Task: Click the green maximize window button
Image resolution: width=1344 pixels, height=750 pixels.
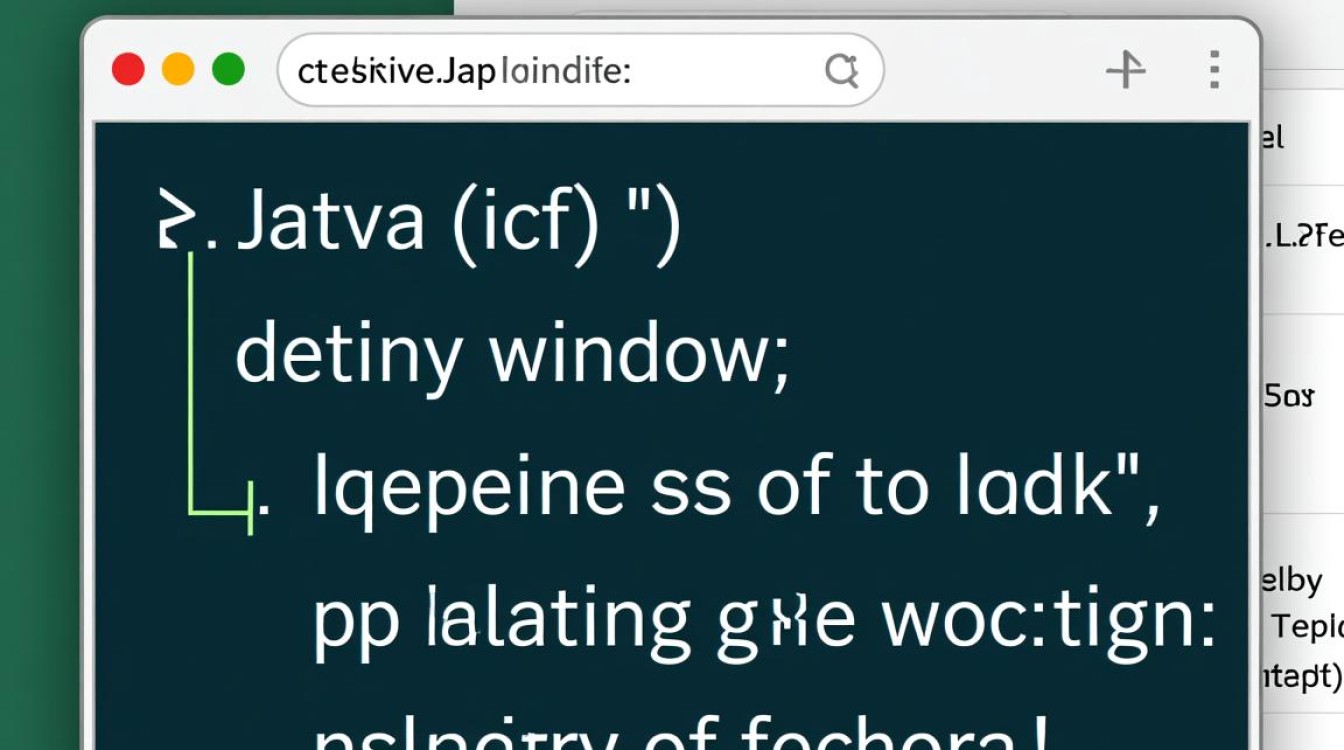Action: [228, 70]
